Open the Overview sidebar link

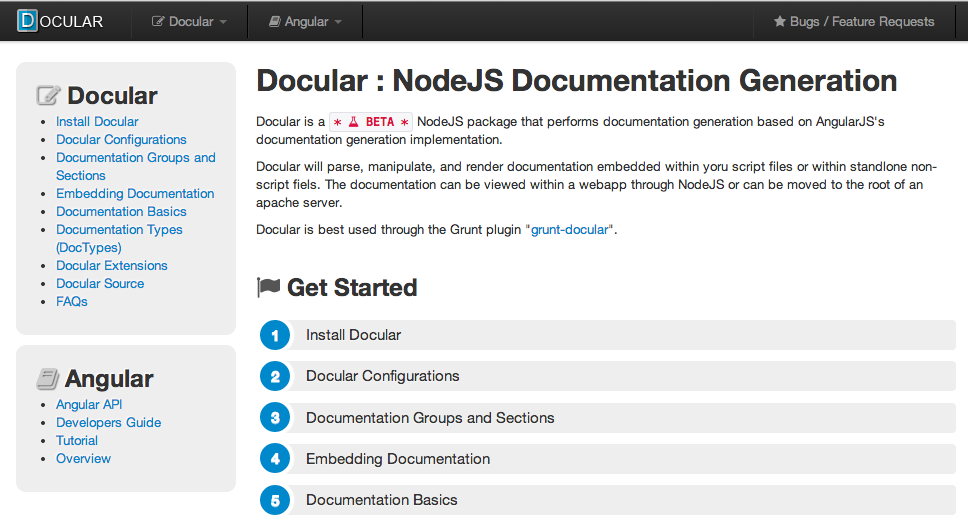click(83, 458)
